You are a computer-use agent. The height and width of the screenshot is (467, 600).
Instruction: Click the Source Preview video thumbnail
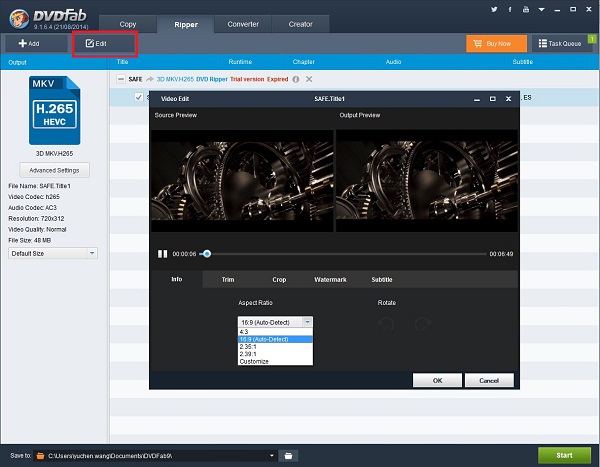pos(242,181)
